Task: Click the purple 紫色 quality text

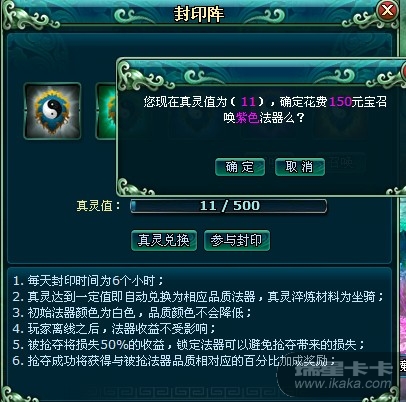Action: tap(247, 118)
